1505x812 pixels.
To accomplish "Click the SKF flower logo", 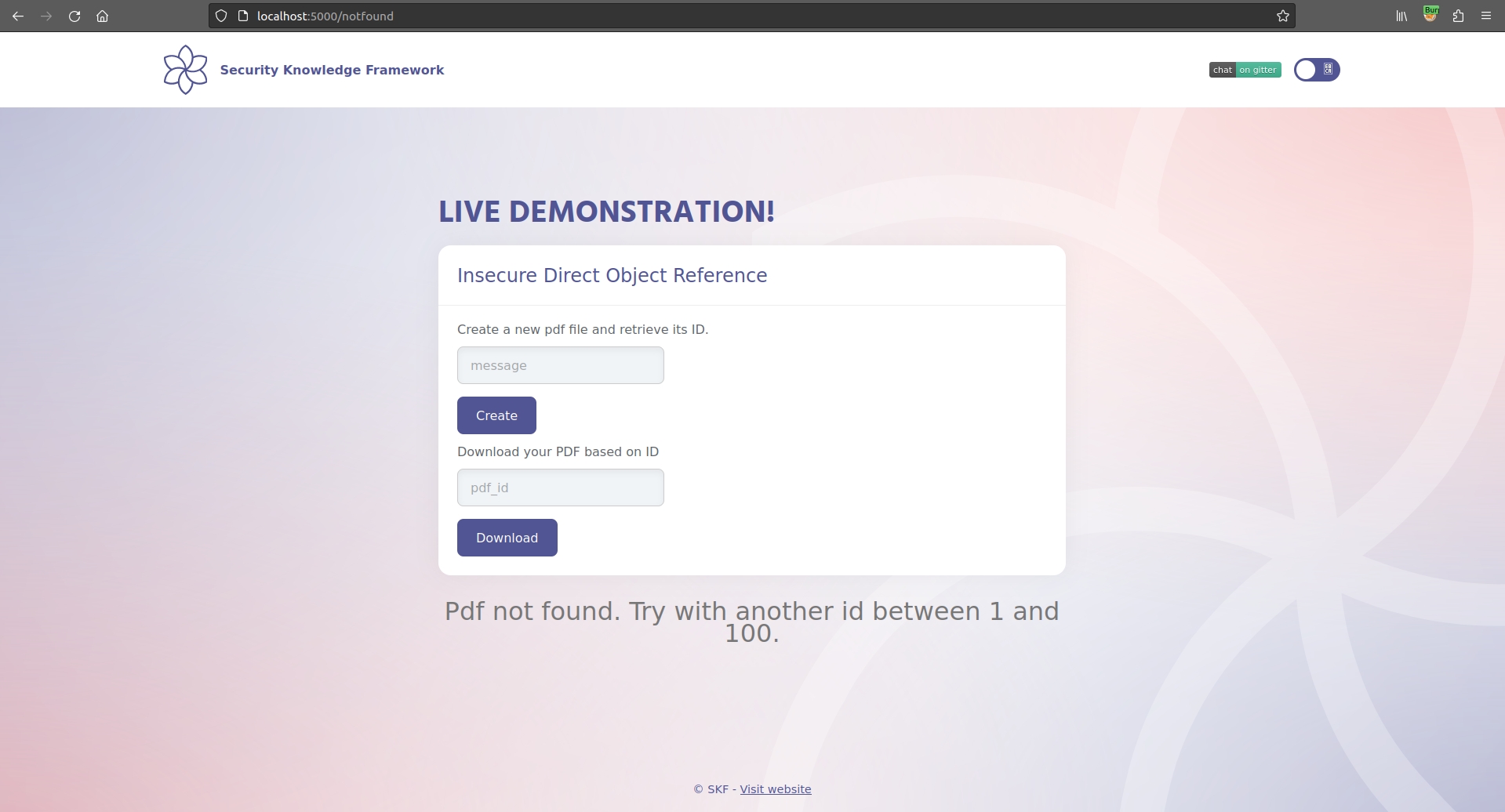I will (x=185, y=70).
